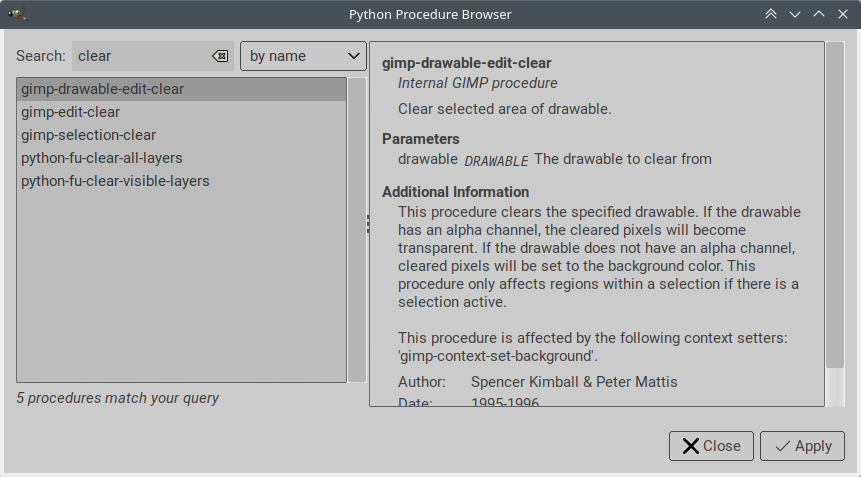The image size is (861, 477).
Task: Click the GIMP Wilber icon in title bar
Action: tap(17, 14)
